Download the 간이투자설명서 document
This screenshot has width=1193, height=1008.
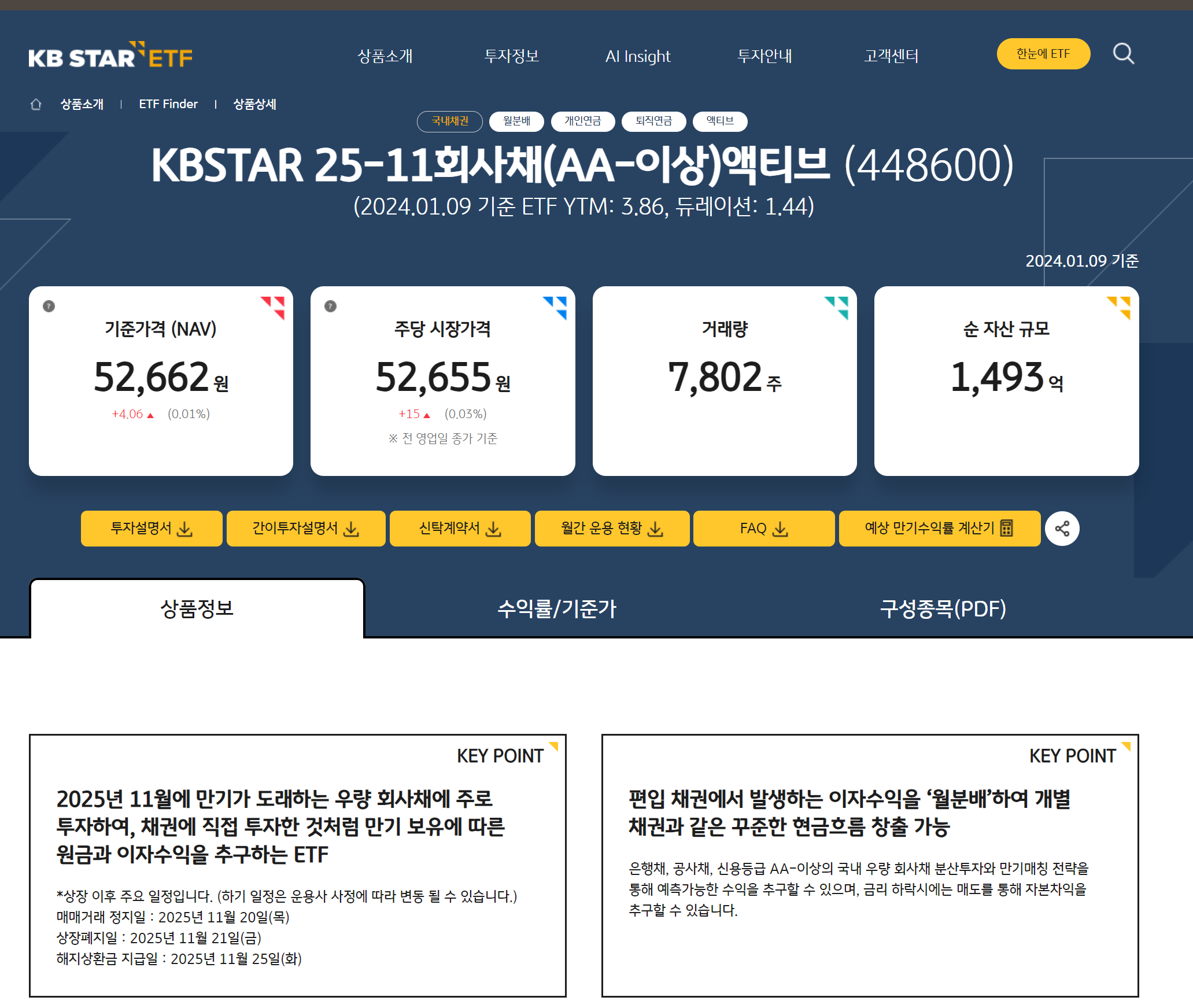pyautogui.click(x=306, y=528)
